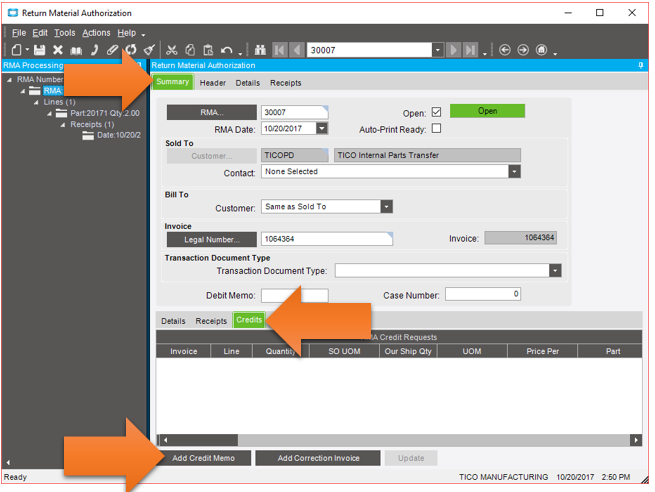655x492 pixels.
Task: Click the New document icon in toolbar
Action: pyautogui.click(x=16, y=50)
